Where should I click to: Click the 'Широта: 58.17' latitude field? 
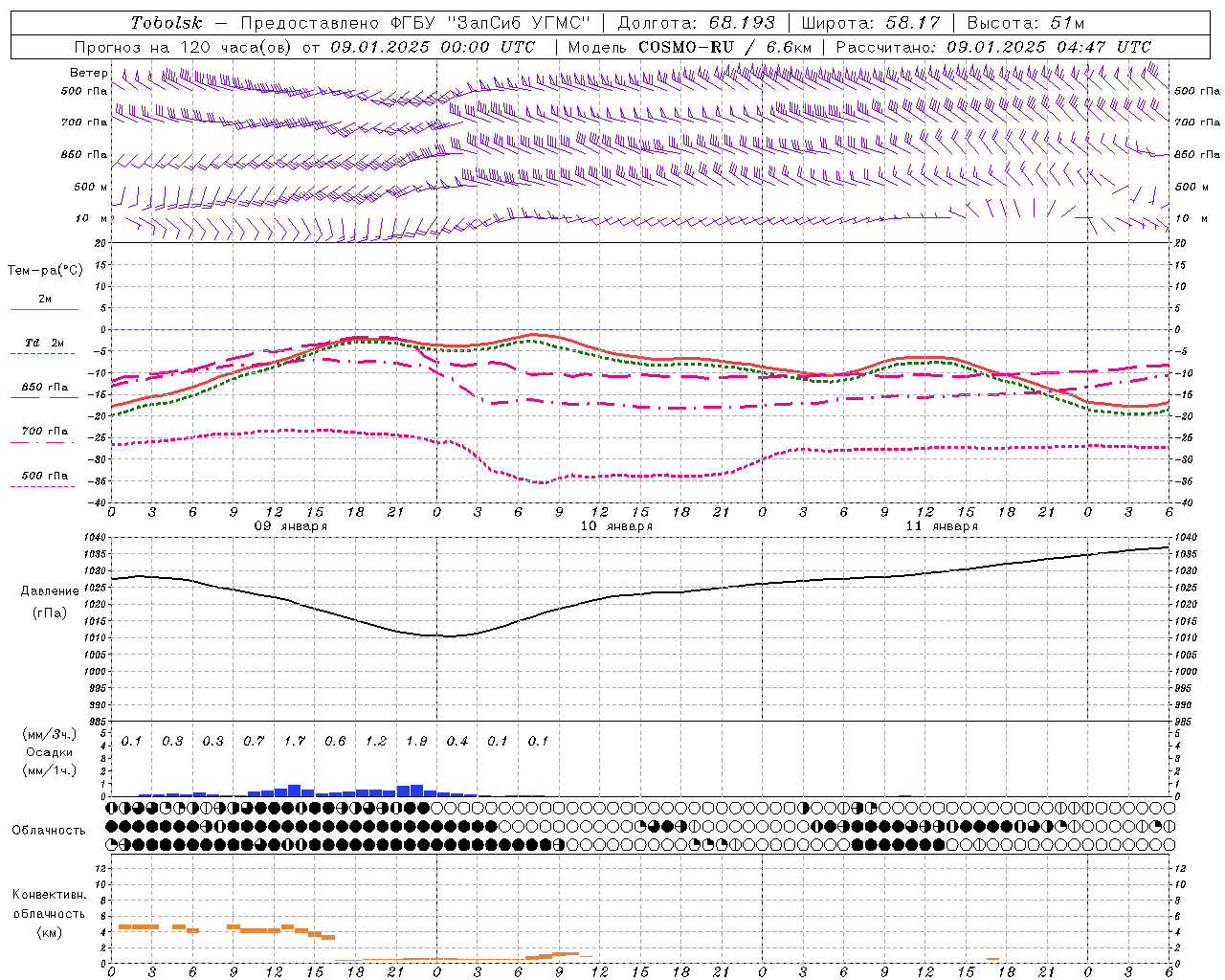pos(871,23)
